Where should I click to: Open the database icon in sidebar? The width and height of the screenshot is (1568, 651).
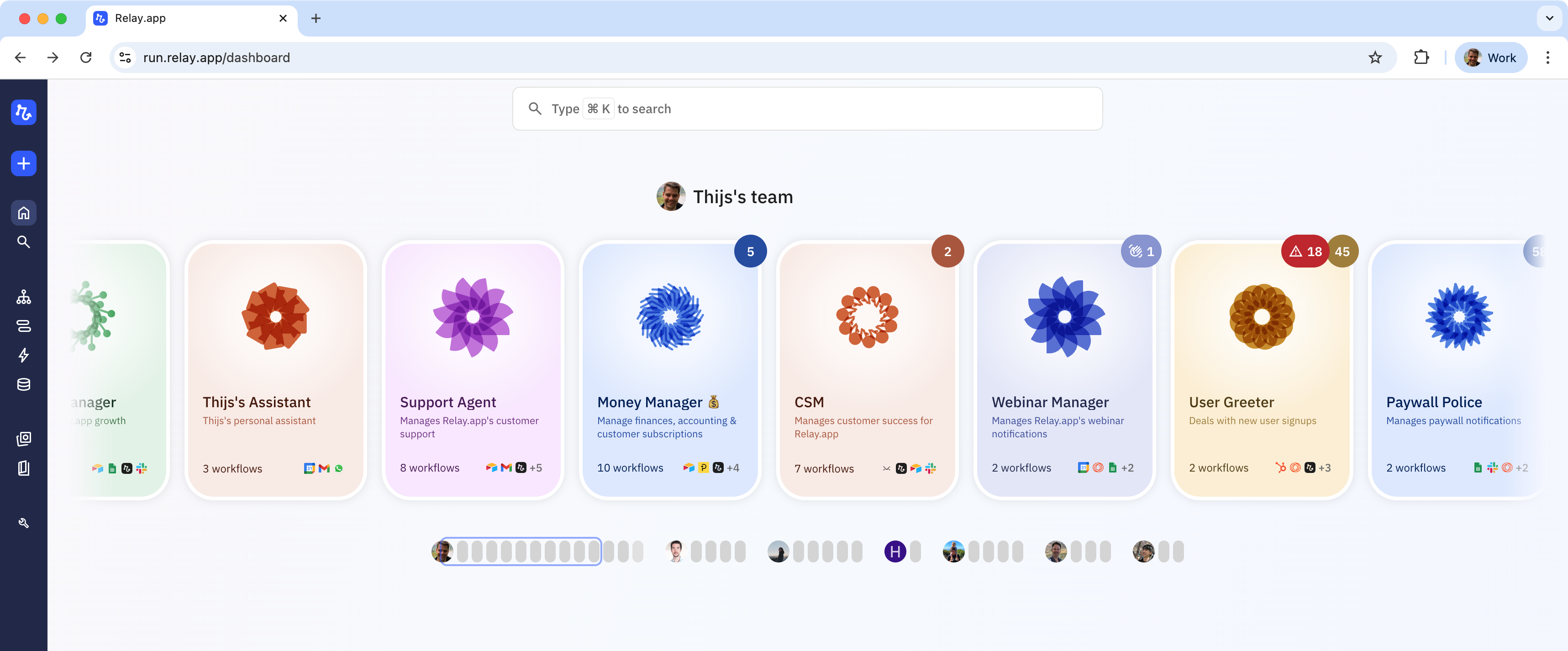pyautogui.click(x=23, y=384)
